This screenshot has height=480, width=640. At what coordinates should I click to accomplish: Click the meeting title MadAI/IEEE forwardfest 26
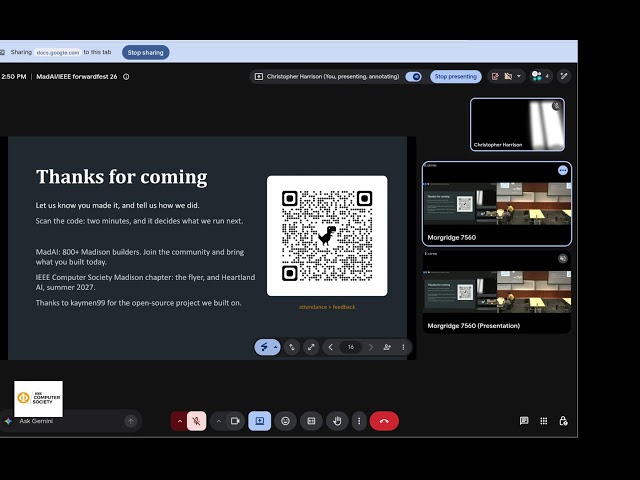pyautogui.click(x=77, y=77)
